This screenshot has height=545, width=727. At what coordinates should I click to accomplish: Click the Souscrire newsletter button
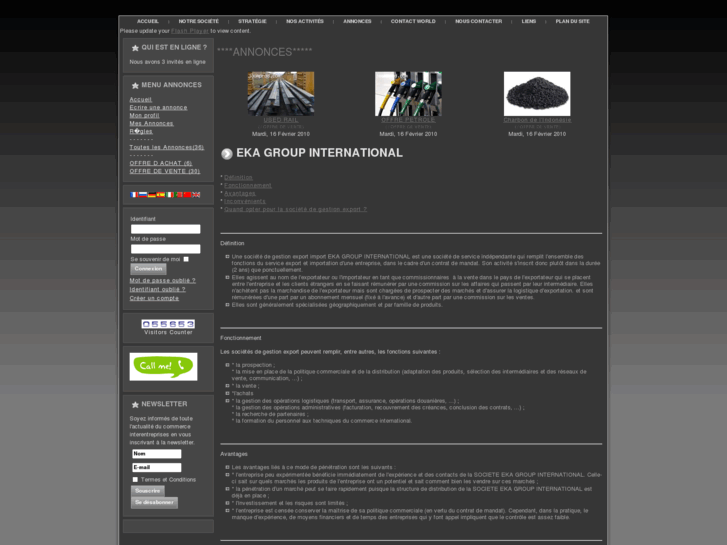tap(147, 491)
